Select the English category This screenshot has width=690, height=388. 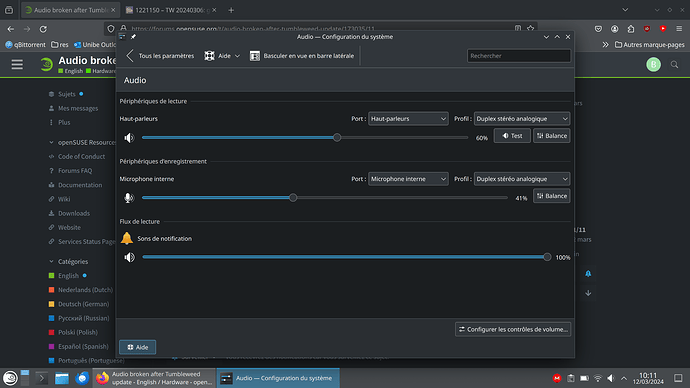point(68,276)
